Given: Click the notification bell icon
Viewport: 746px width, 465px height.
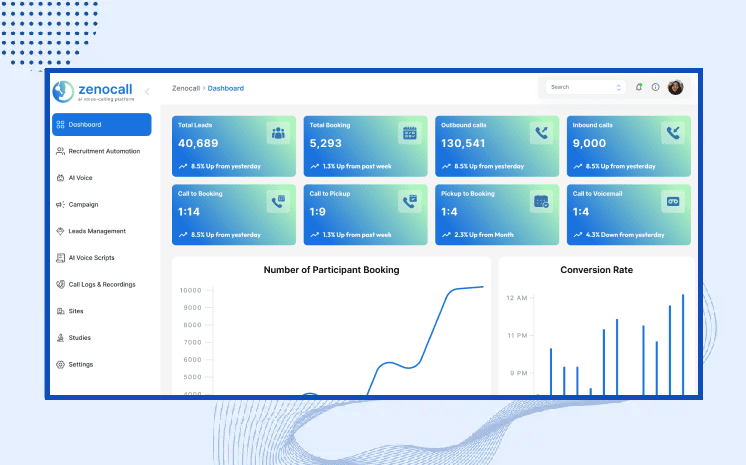Looking at the screenshot, I should [x=639, y=87].
